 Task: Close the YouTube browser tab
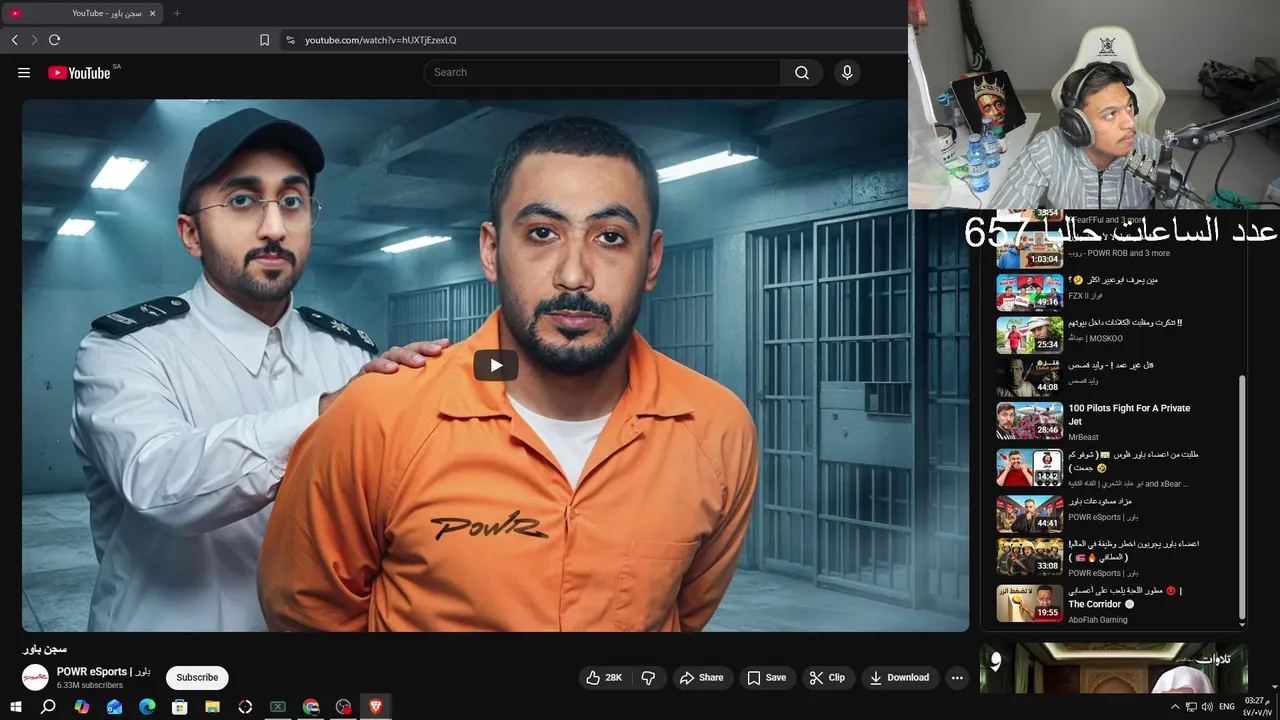(x=154, y=13)
